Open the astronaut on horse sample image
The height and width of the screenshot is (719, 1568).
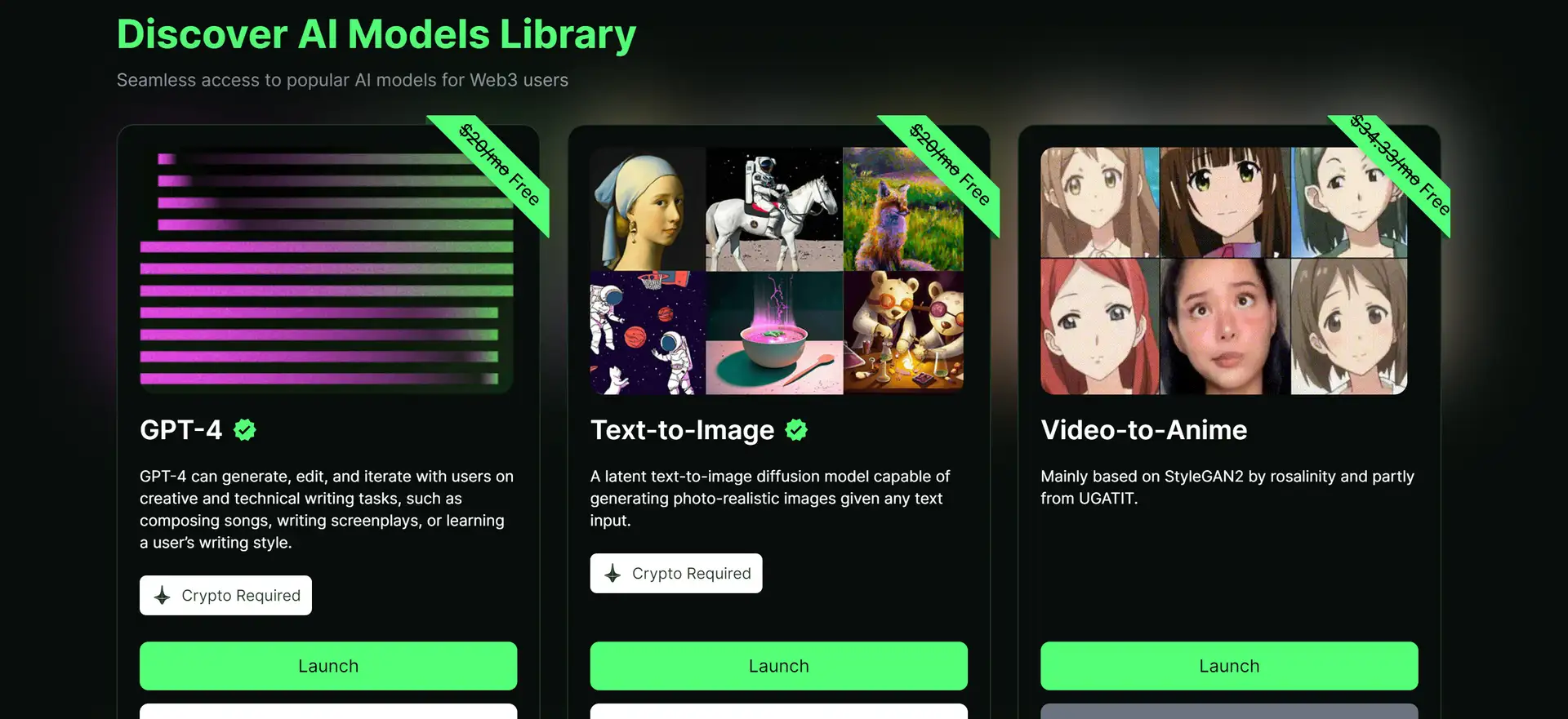774,209
